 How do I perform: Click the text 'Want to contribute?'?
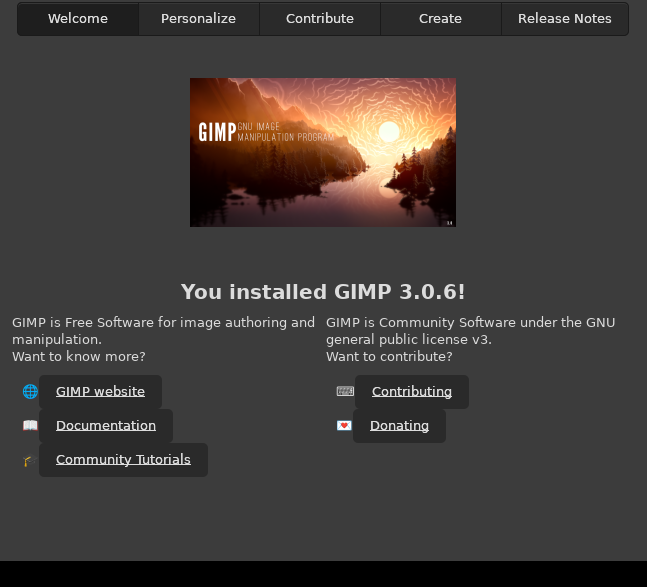coord(389,357)
